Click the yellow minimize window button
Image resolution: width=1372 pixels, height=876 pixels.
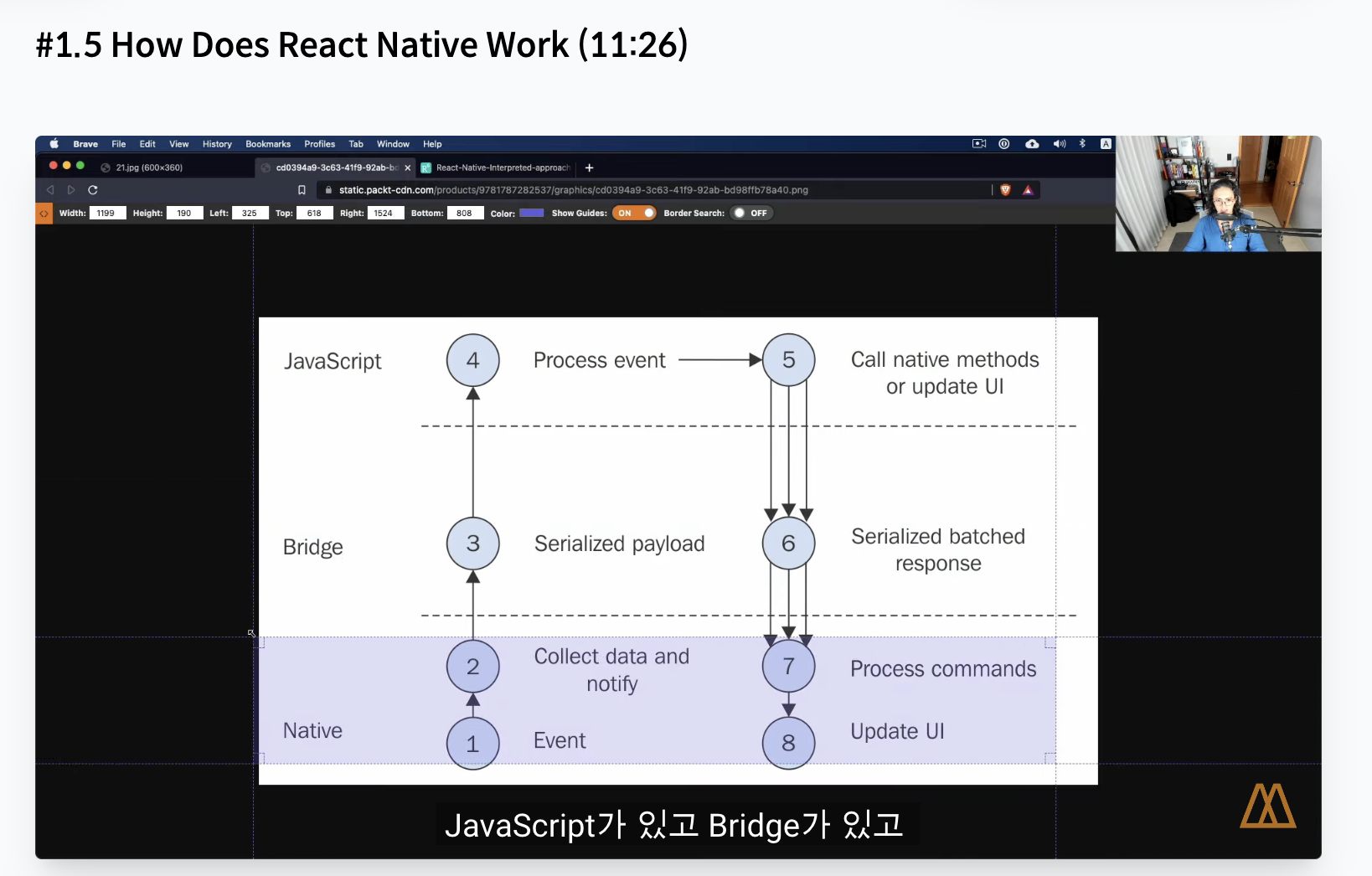click(67, 166)
